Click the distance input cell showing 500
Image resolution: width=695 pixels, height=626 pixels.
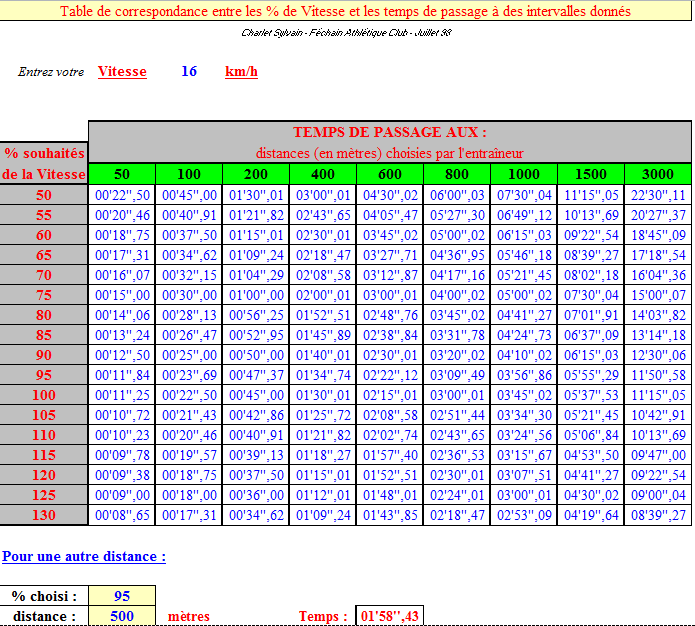click(122, 616)
